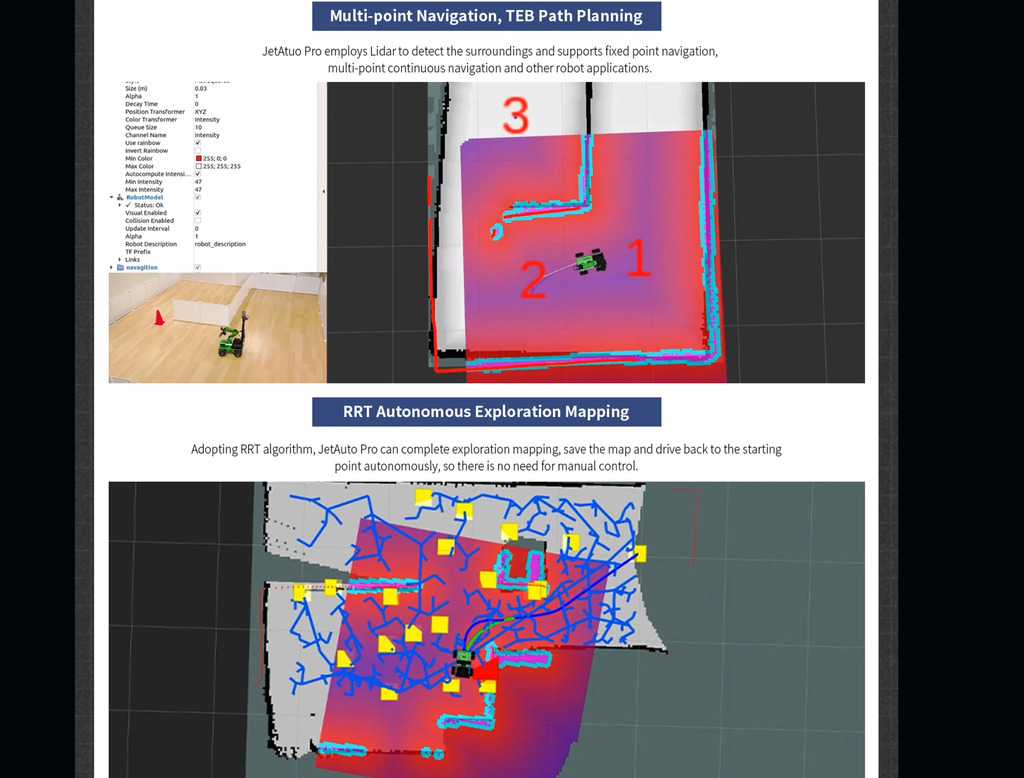The height and width of the screenshot is (778, 1024).
Task: Click the RobotModel display icon
Action: click(x=120, y=197)
